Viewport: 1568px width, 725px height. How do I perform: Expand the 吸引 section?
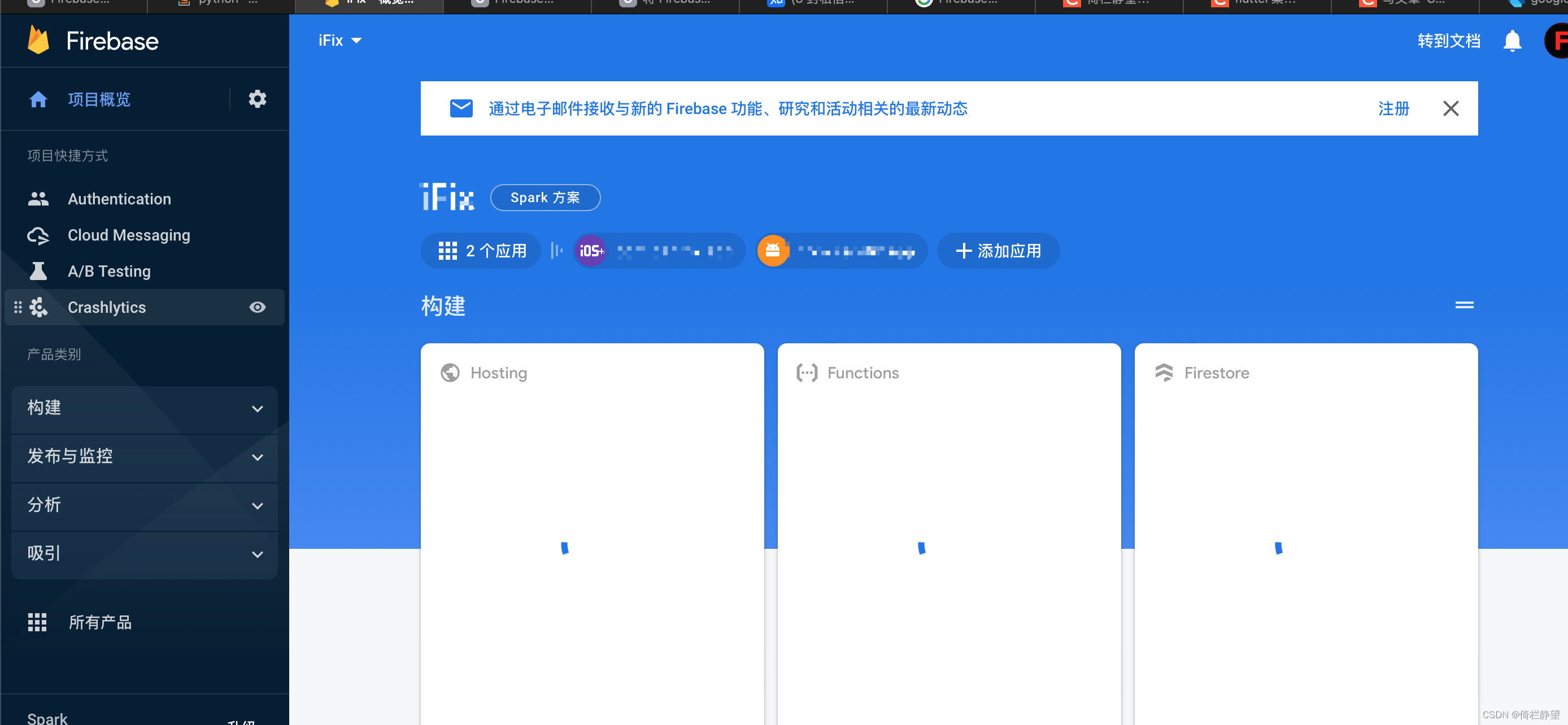[x=143, y=554]
